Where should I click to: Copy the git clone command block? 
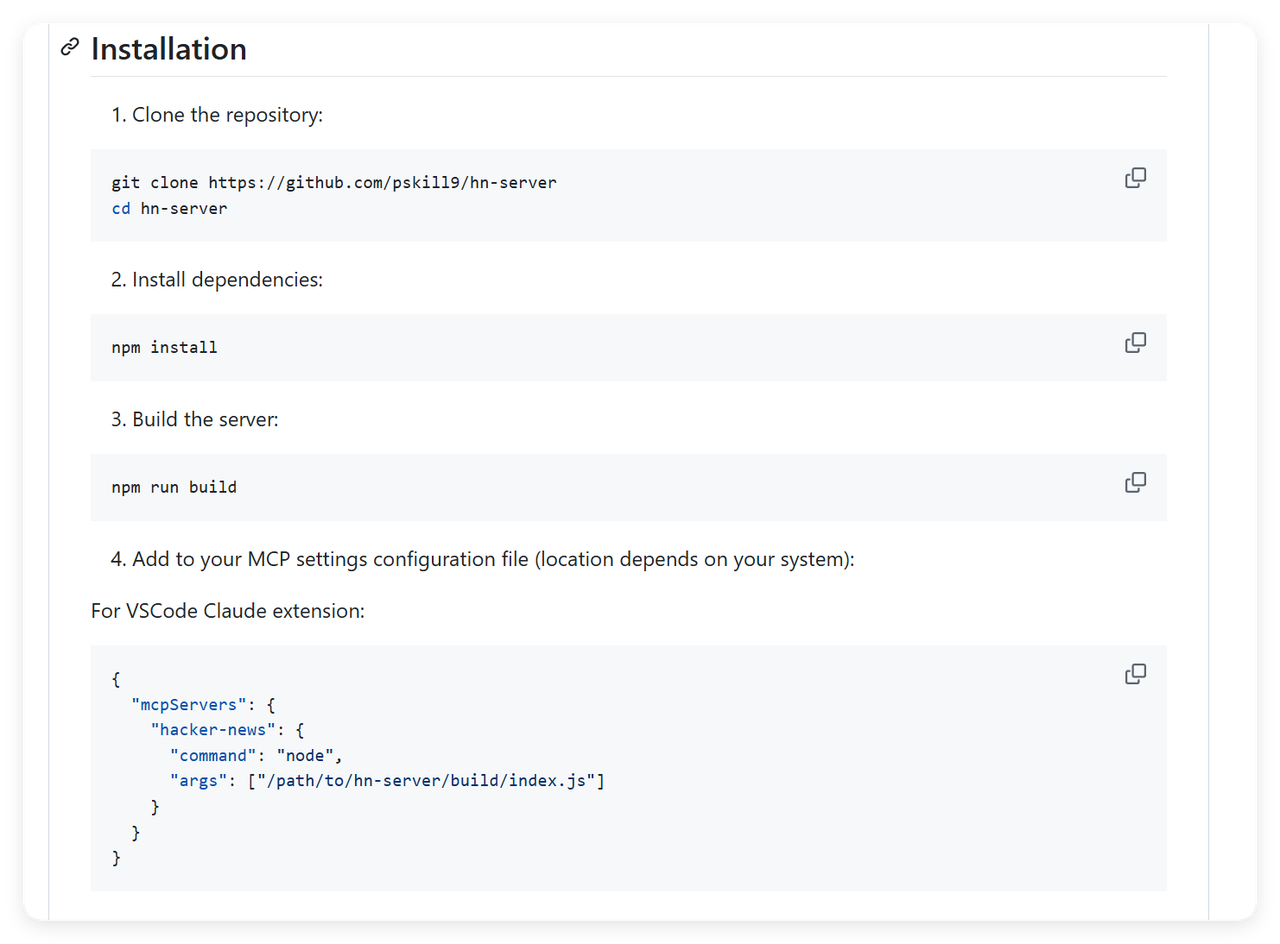click(x=1135, y=178)
